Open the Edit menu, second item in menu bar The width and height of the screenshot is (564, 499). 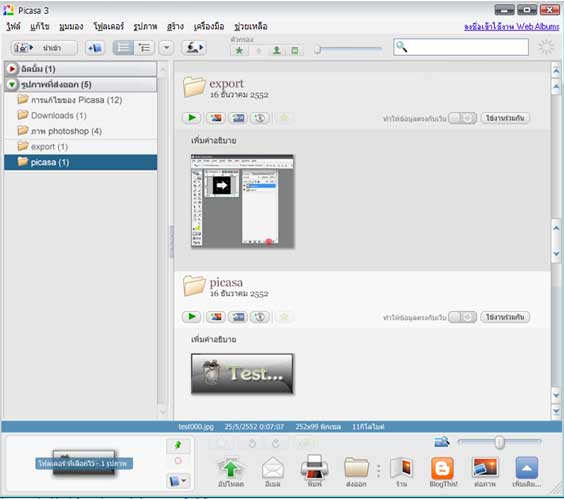(x=40, y=26)
